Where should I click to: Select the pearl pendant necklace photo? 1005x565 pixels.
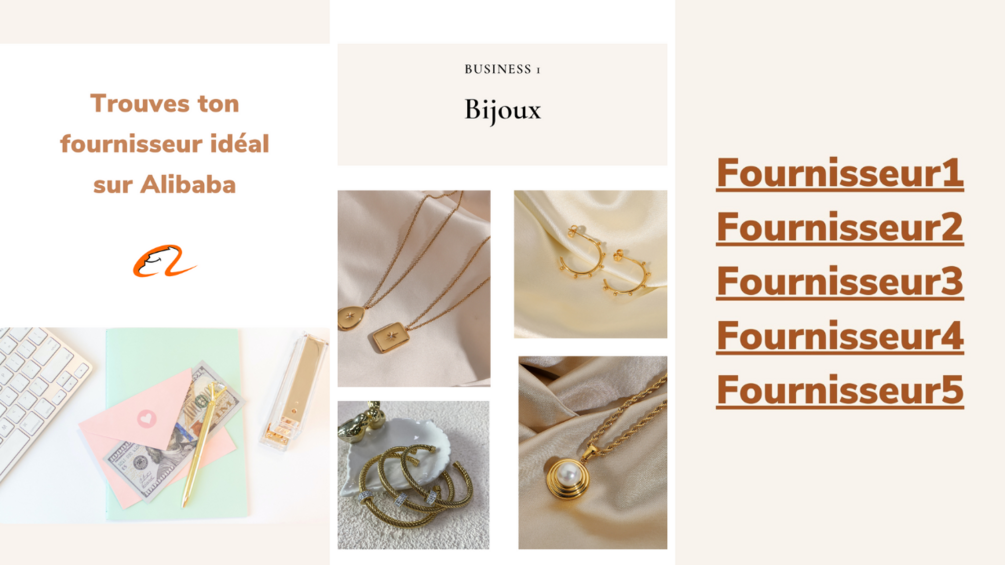click(x=593, y=452)
